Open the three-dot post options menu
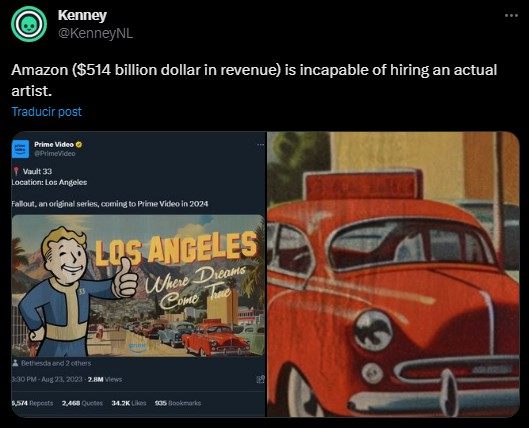529x428 pixels. [511, 16]
